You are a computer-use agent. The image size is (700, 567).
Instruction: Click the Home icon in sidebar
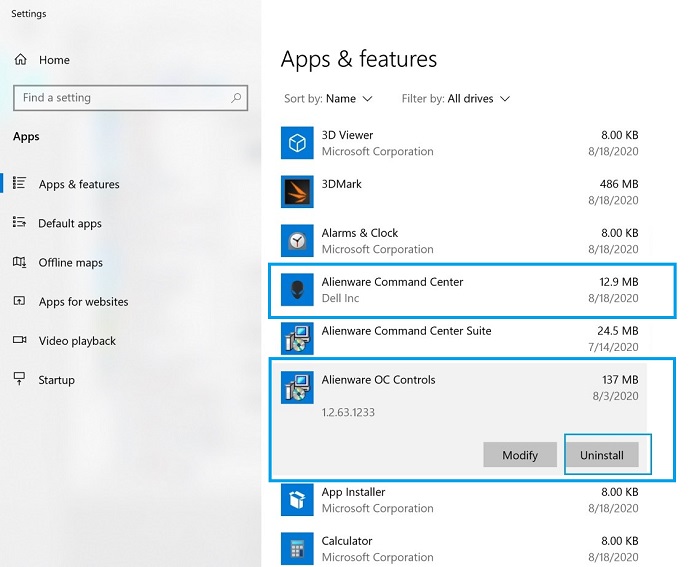(20, 60)
